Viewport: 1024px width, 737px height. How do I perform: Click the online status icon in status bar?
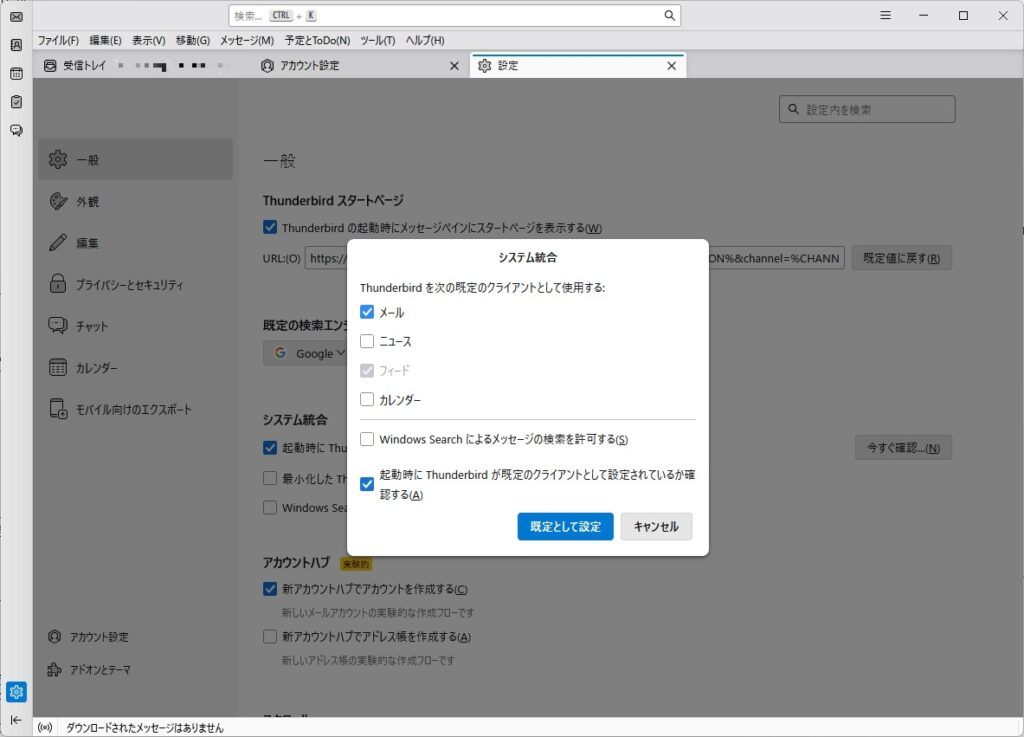(45, 727)
